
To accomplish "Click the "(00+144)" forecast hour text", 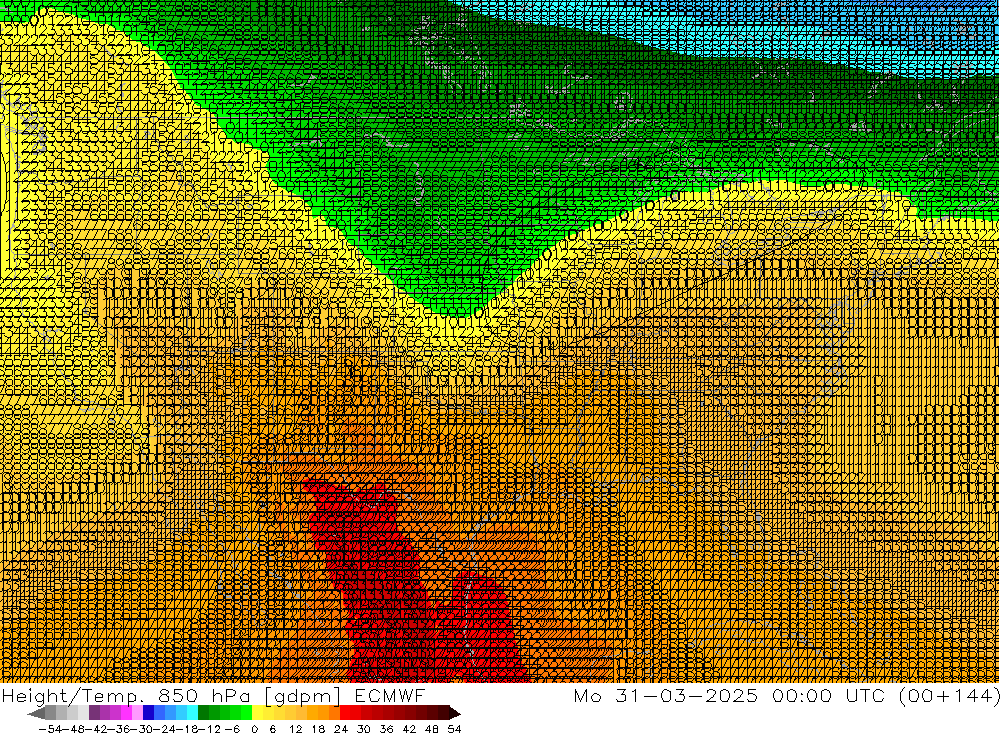I will point(950,696).
